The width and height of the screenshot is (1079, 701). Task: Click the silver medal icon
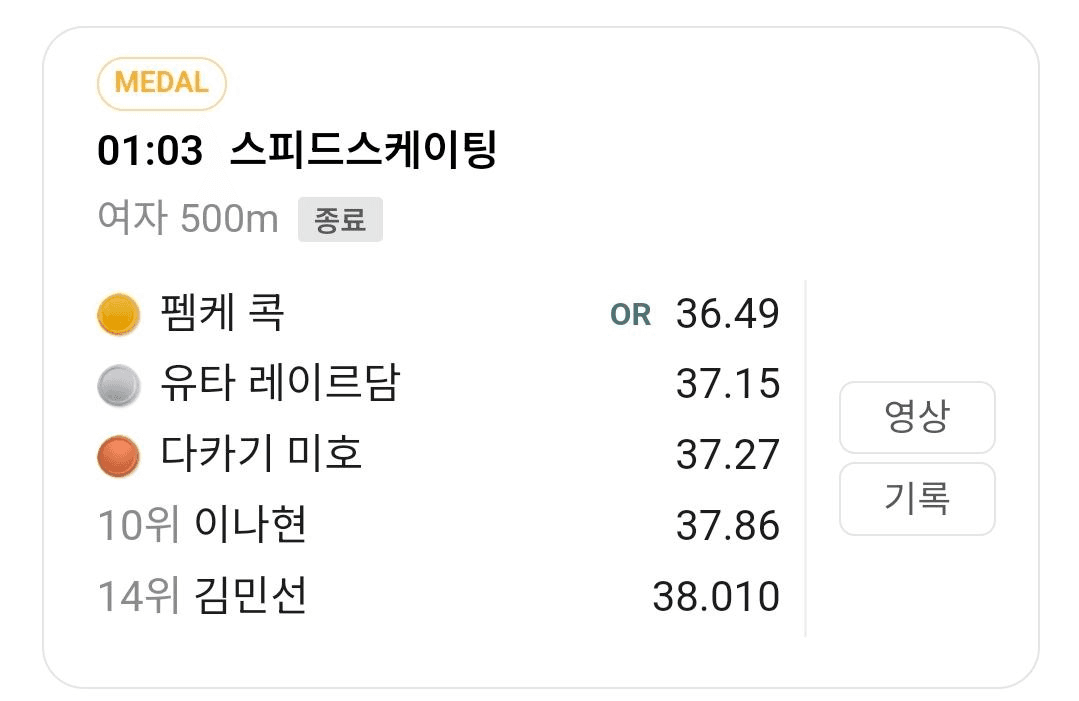pos(118,386)
